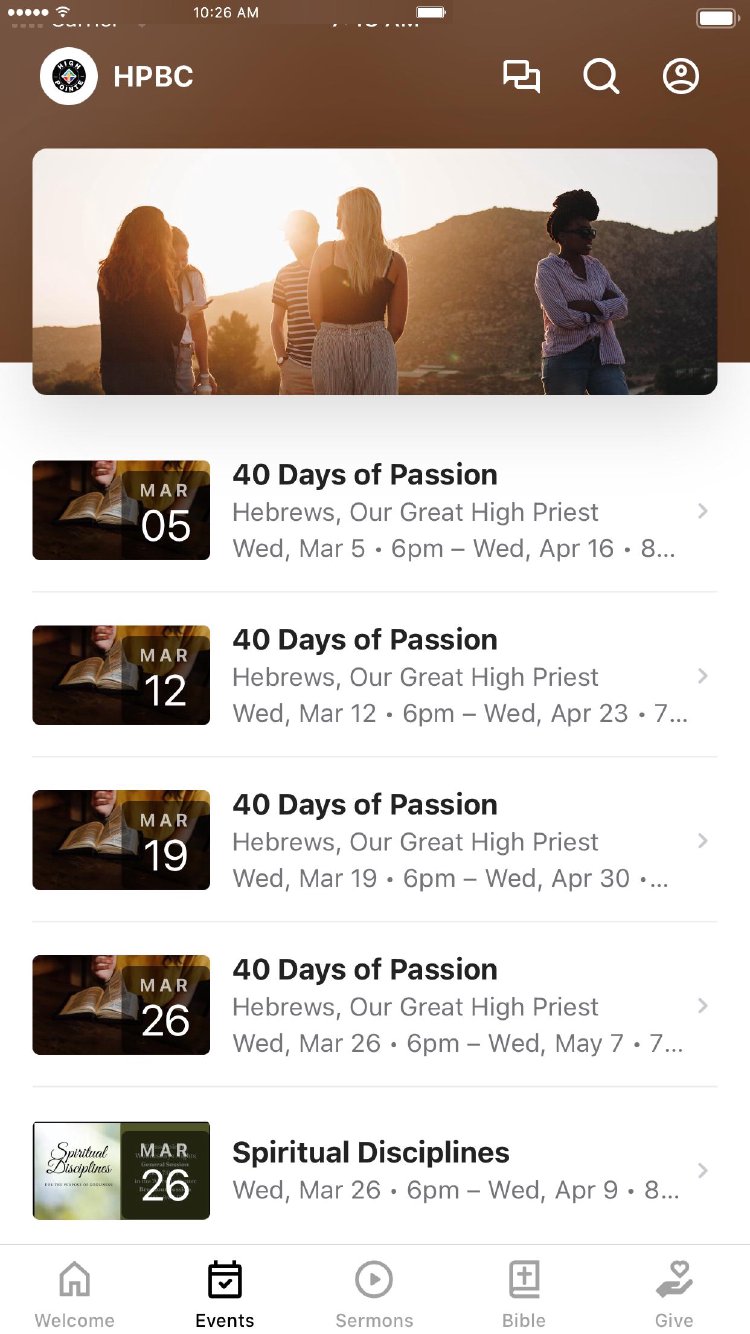Open the featured sunset banner image
The width and height of the screenshot is (750, 1334).
tap(375, 272)
